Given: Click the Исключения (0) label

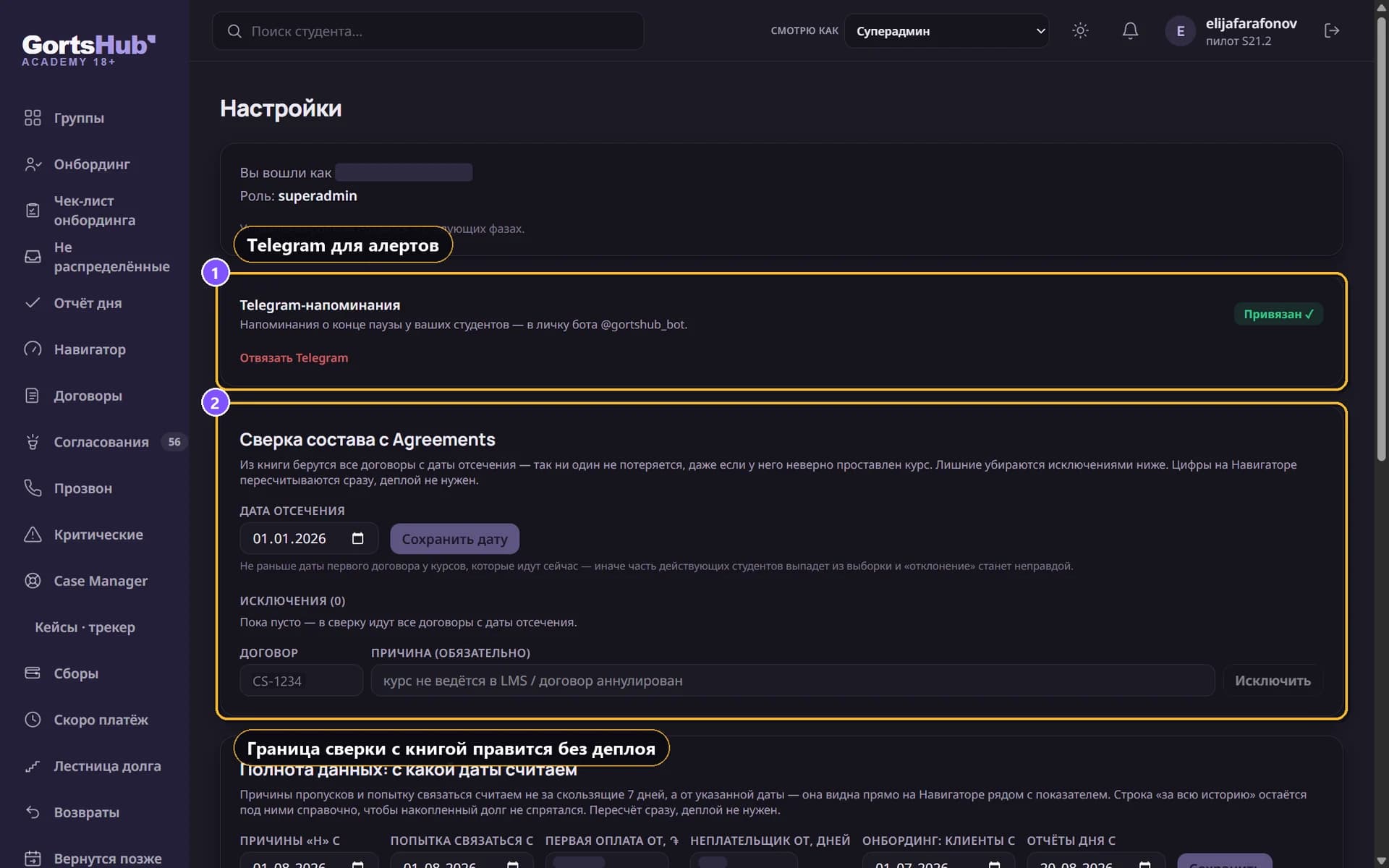Looking at the screenshot, I should (292, 601).
